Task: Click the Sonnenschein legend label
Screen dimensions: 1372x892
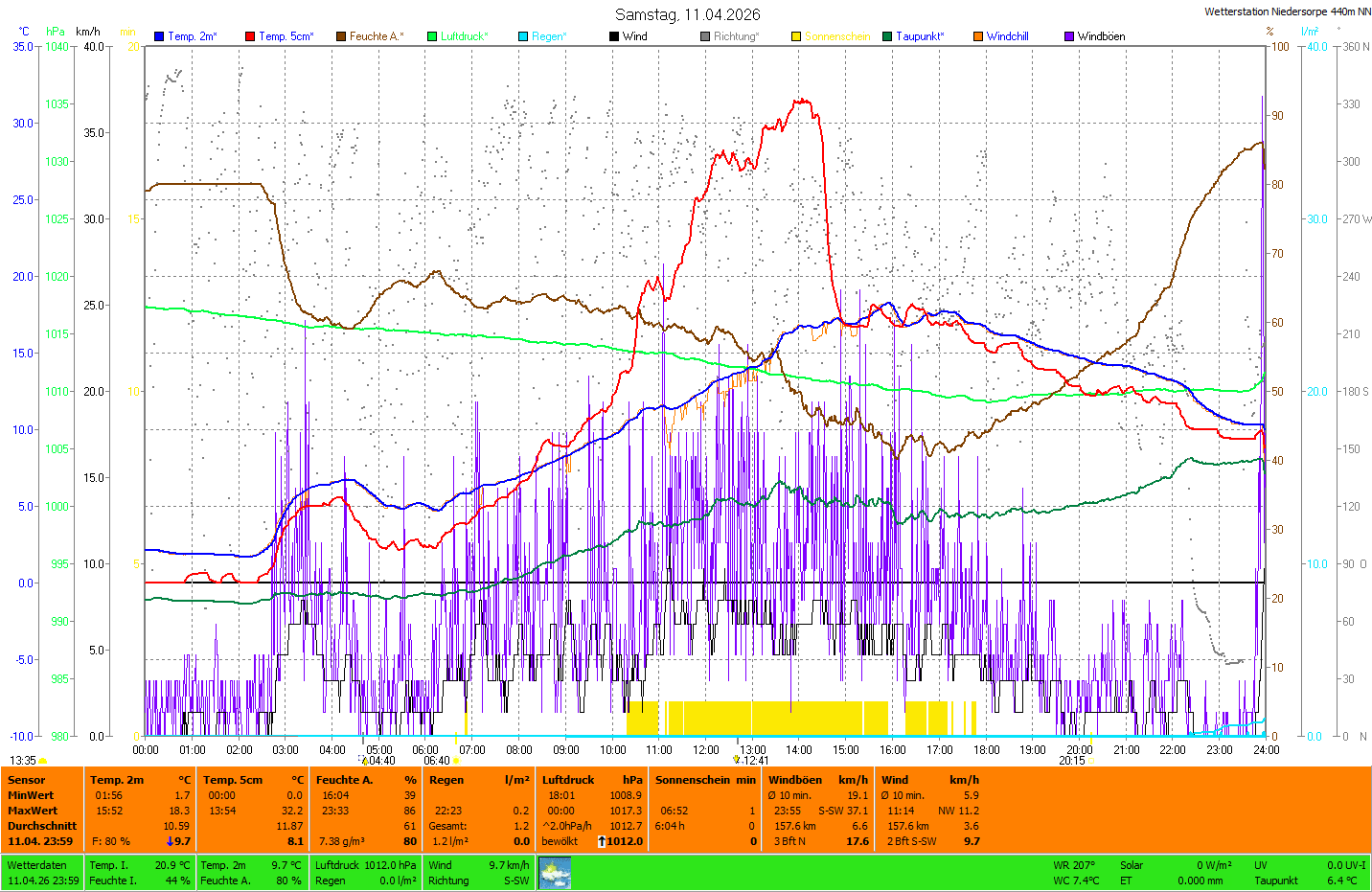Action: click(x=836, y=36)
